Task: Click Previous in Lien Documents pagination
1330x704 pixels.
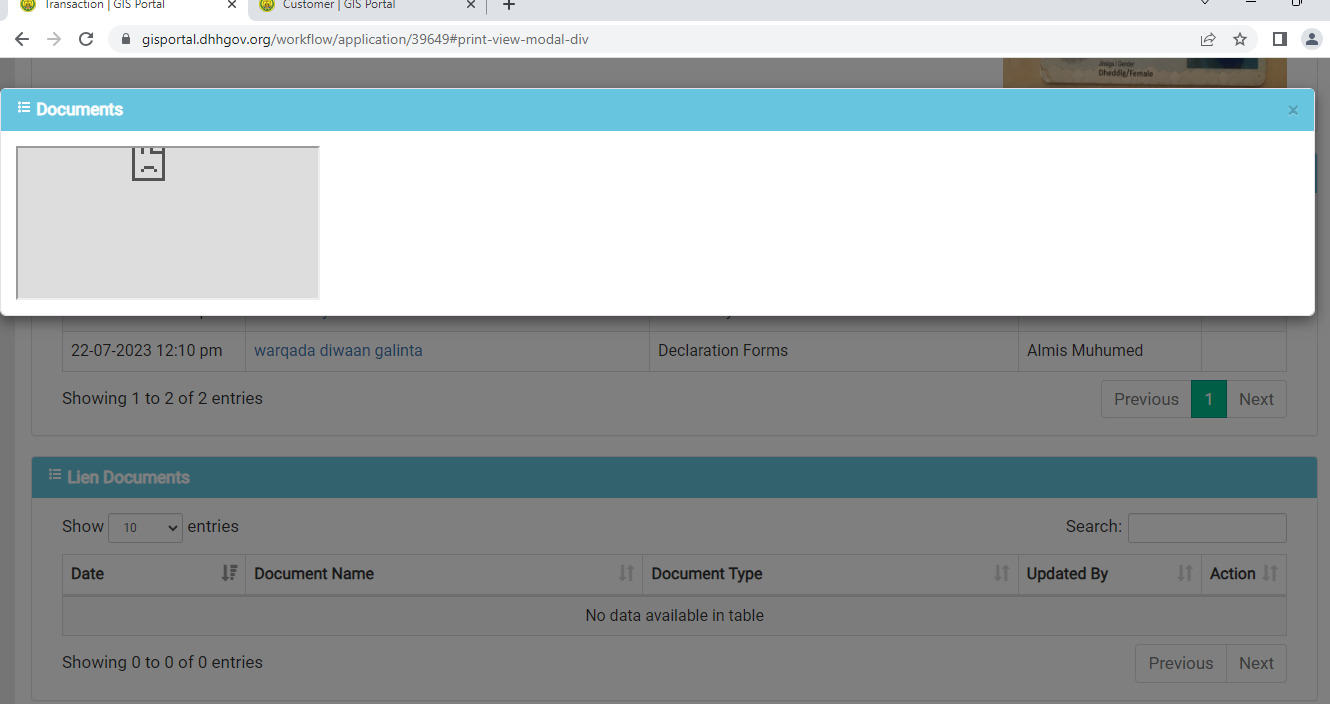Action: pos(1180,663)
